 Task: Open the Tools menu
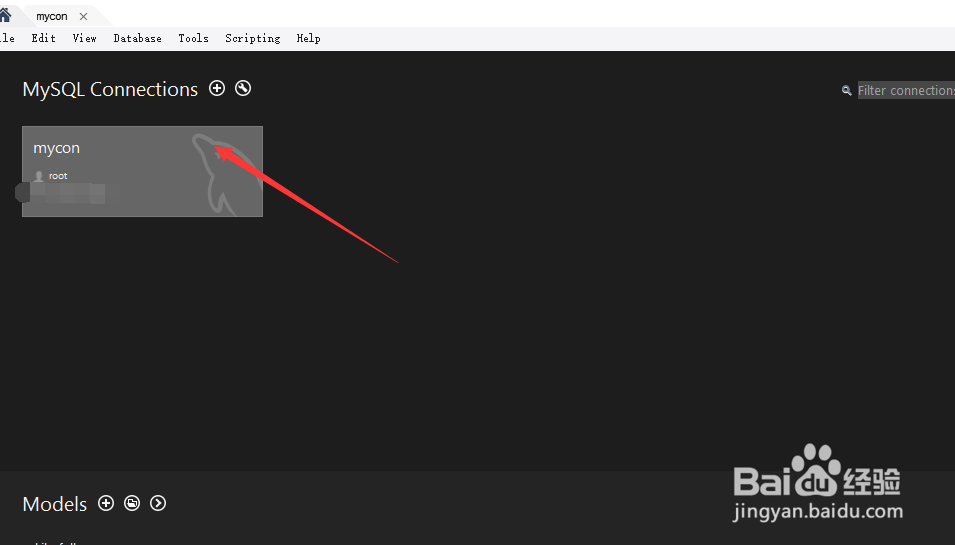point(193,38)
